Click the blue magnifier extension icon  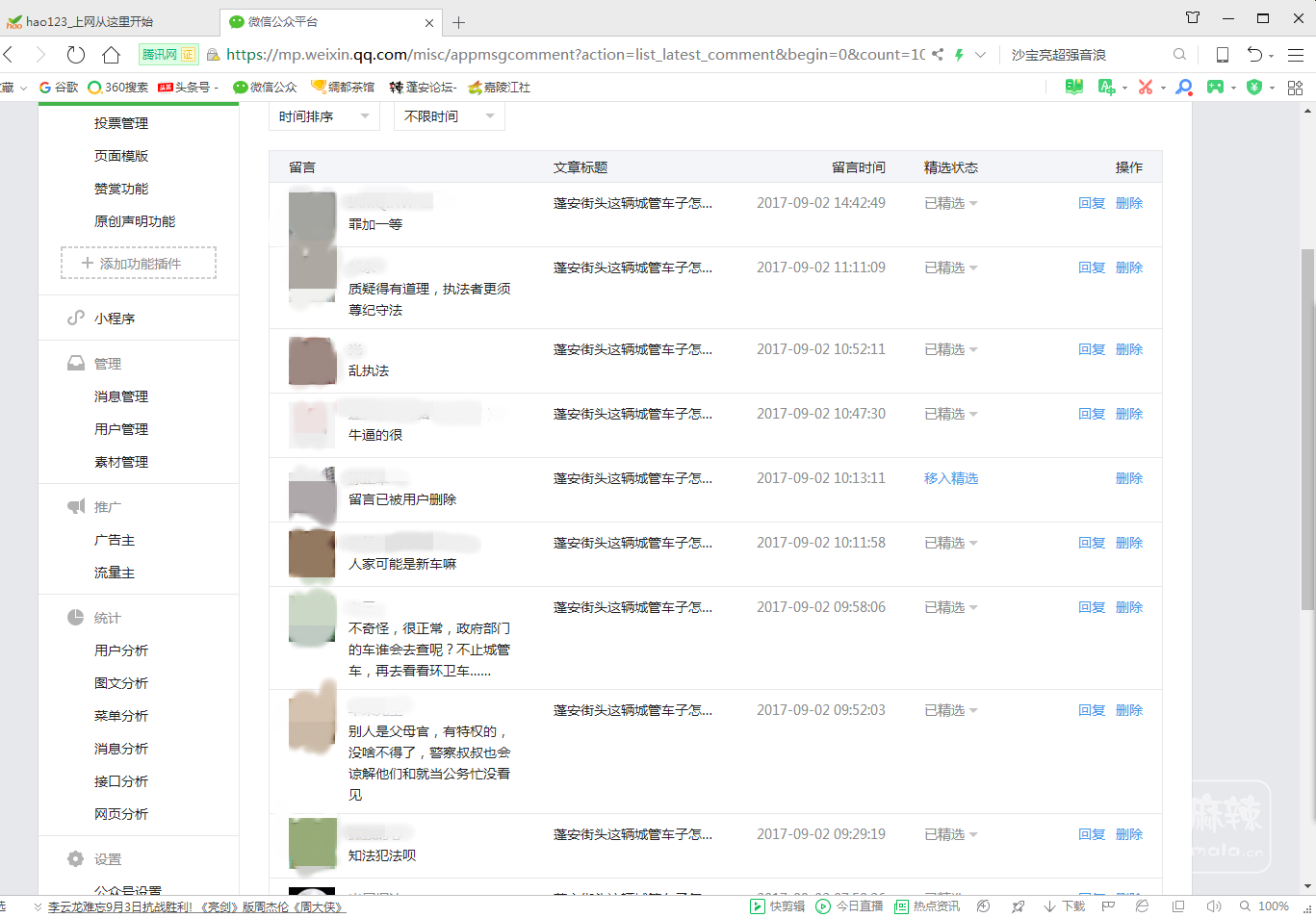1184,87
